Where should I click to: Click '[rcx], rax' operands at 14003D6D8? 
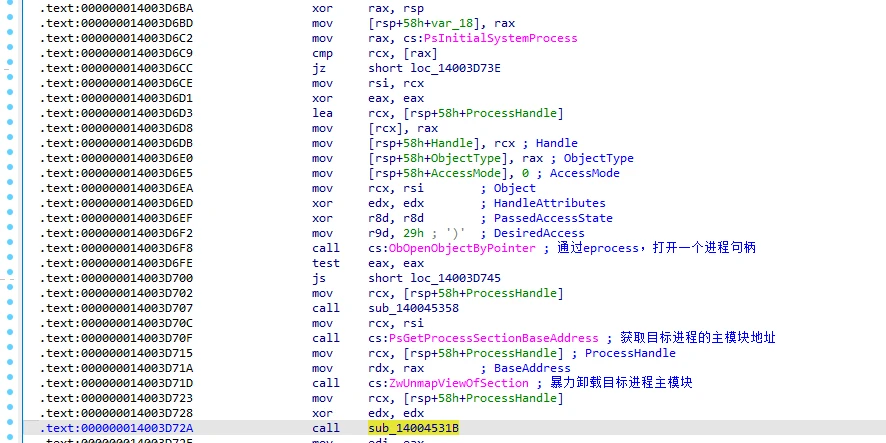click(402, 128)
